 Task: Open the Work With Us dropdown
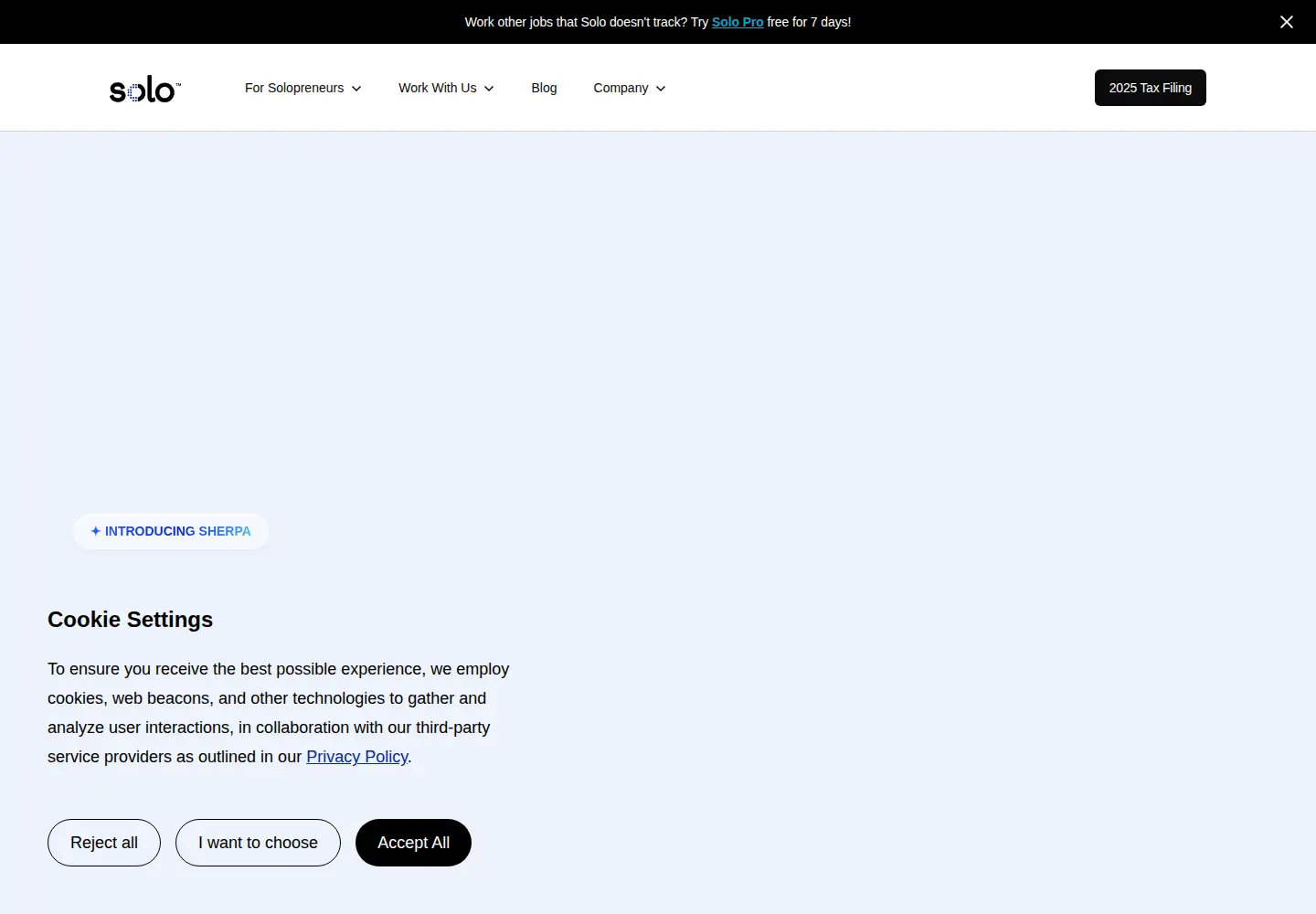point(446,88)
